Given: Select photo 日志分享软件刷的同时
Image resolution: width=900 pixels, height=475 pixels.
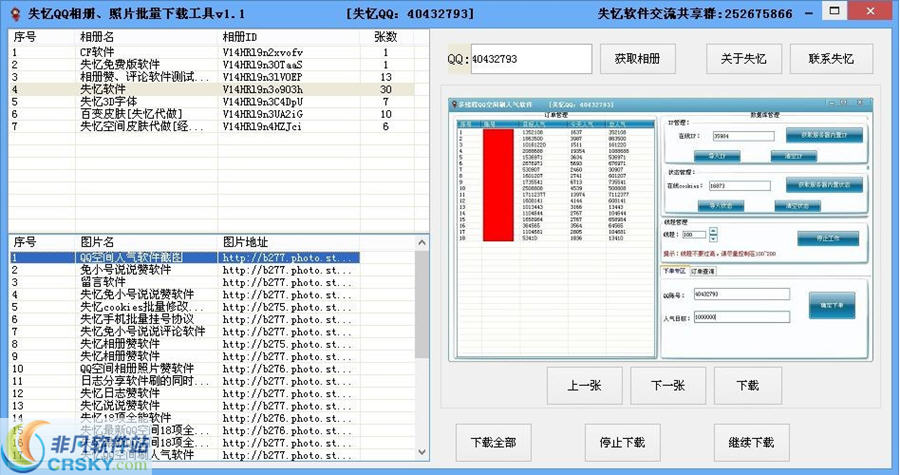Looking at the screenshot, I should pos(185,381).
